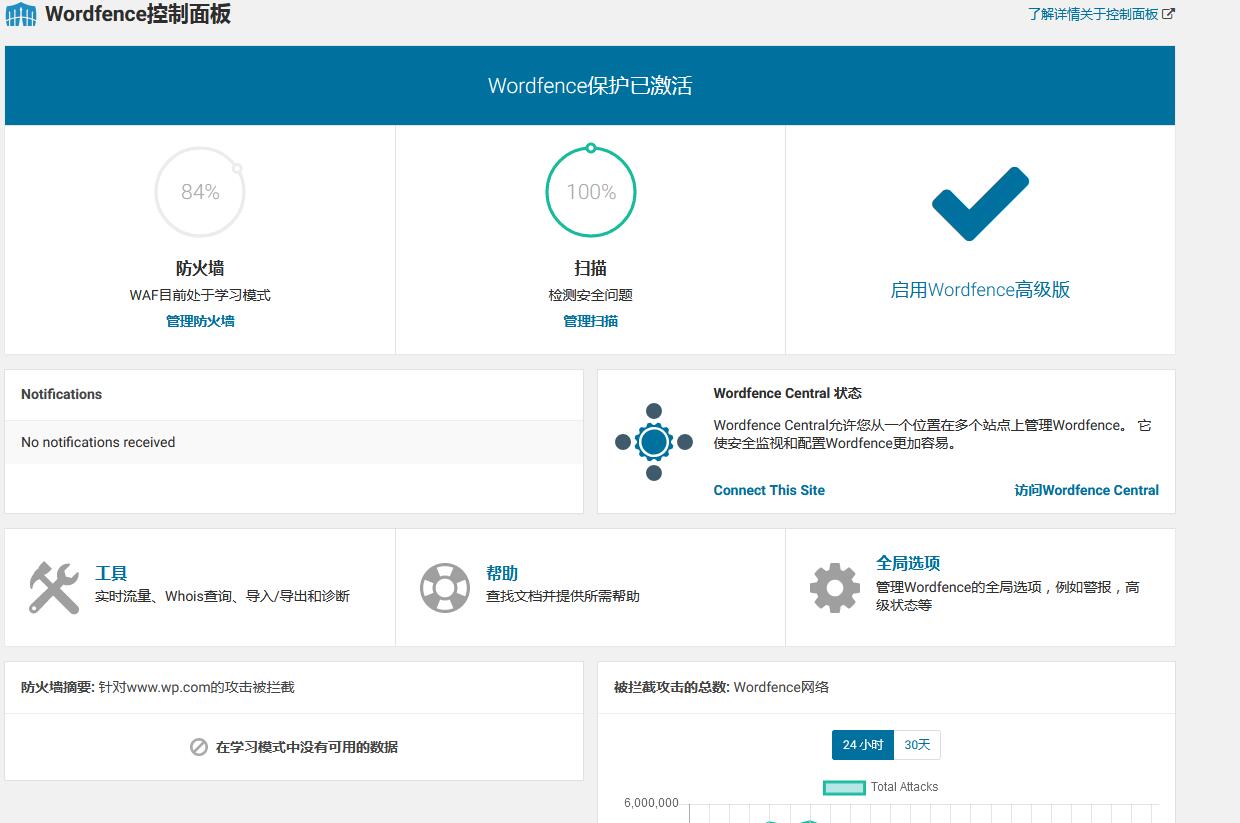The image size is (1240, 823).
Task: Open 管理防火墙 link
Action: point(200,321)
